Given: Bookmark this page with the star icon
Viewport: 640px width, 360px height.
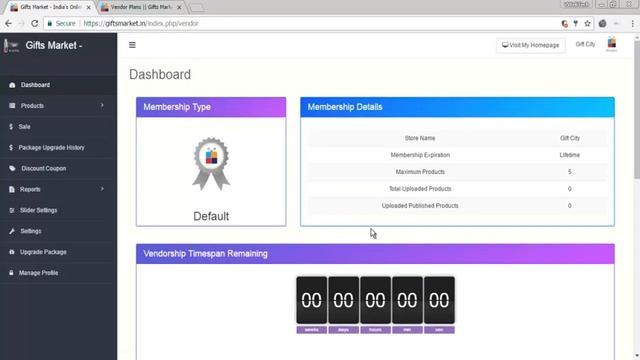Looking at the screenshot, I should (587, 24).
